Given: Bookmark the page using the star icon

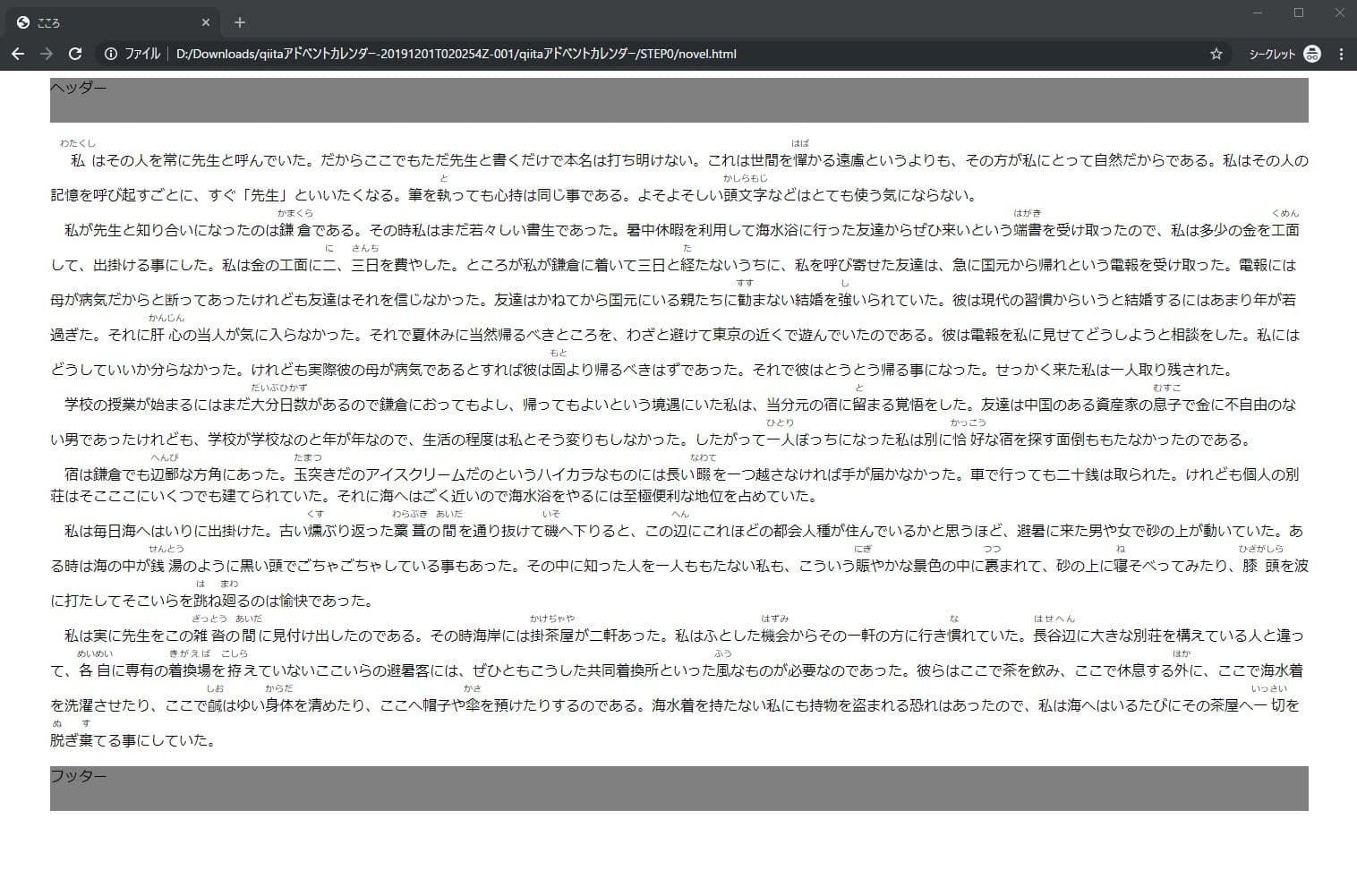Looking at the screenshot, I should [1216, 54].
